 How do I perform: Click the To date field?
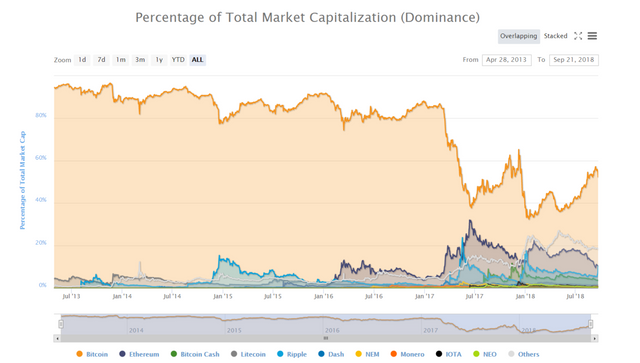click(574, 60)
